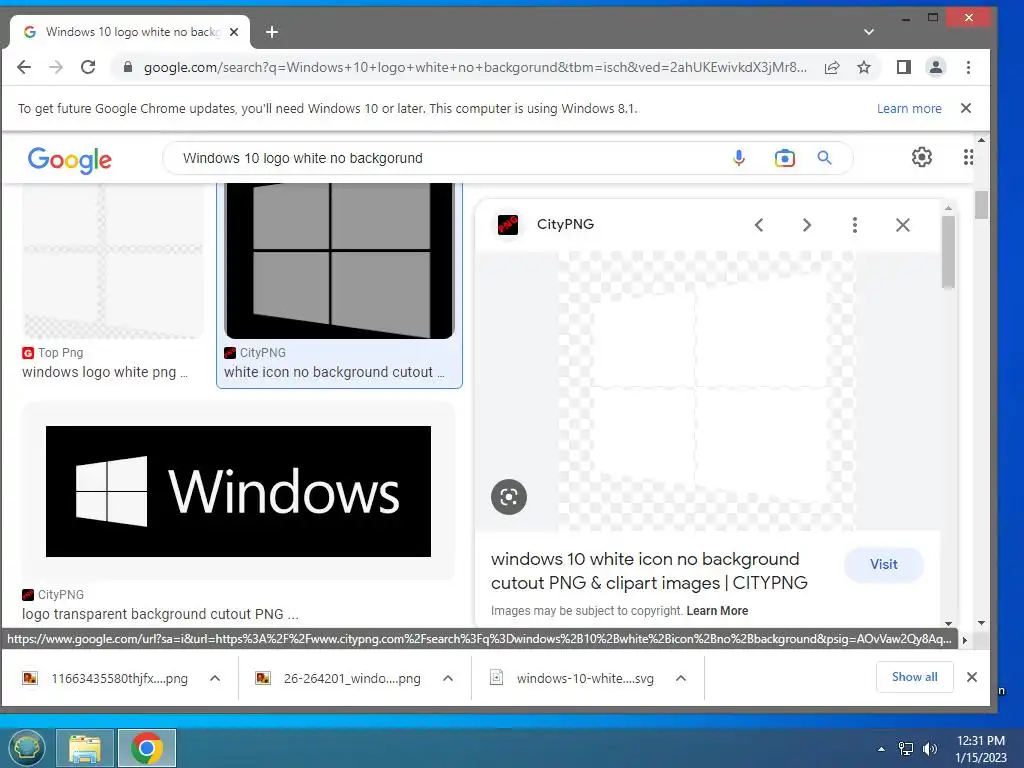Search by image with Google Lens camera
This screenshot has height=768, width=1024.
(x=785, y=158)
